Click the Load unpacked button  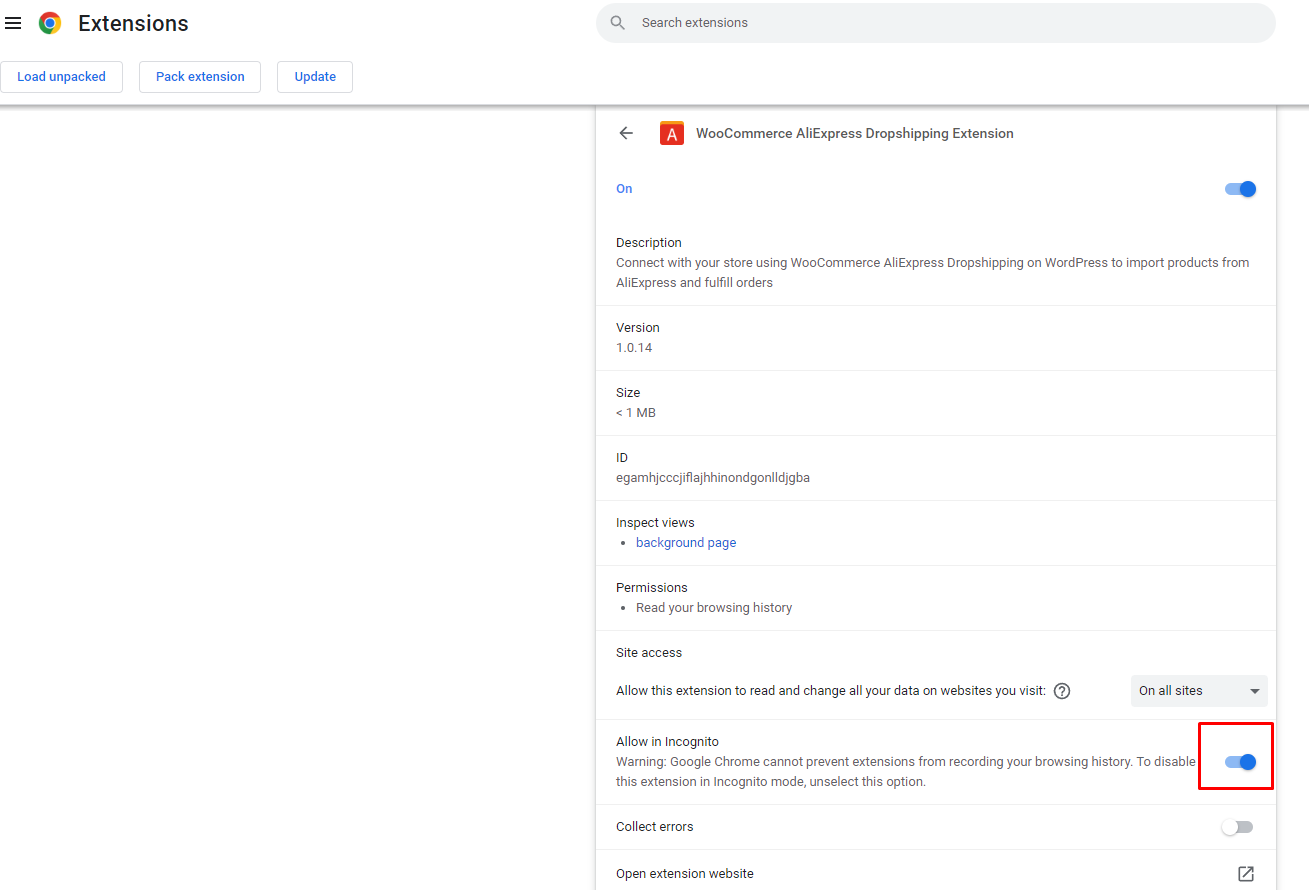[61, 77]
